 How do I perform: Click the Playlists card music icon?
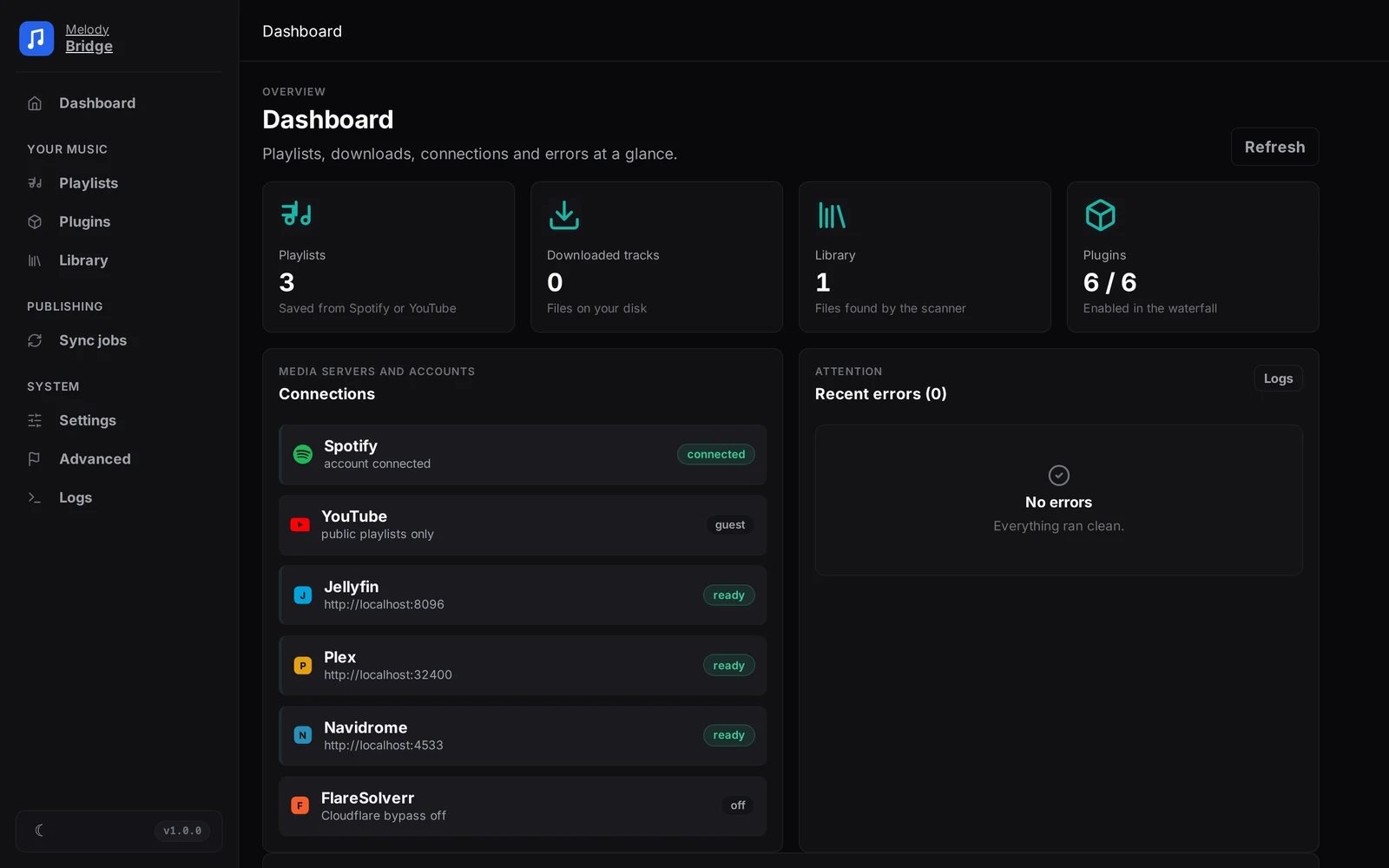coord(296,214)
